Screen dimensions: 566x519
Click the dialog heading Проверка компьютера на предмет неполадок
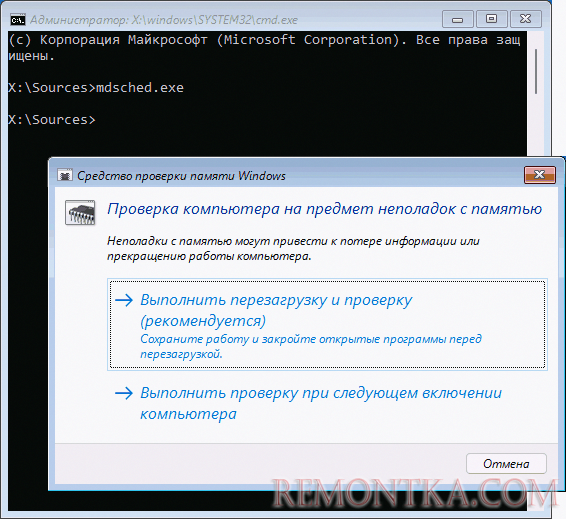(x=325, y=209)
